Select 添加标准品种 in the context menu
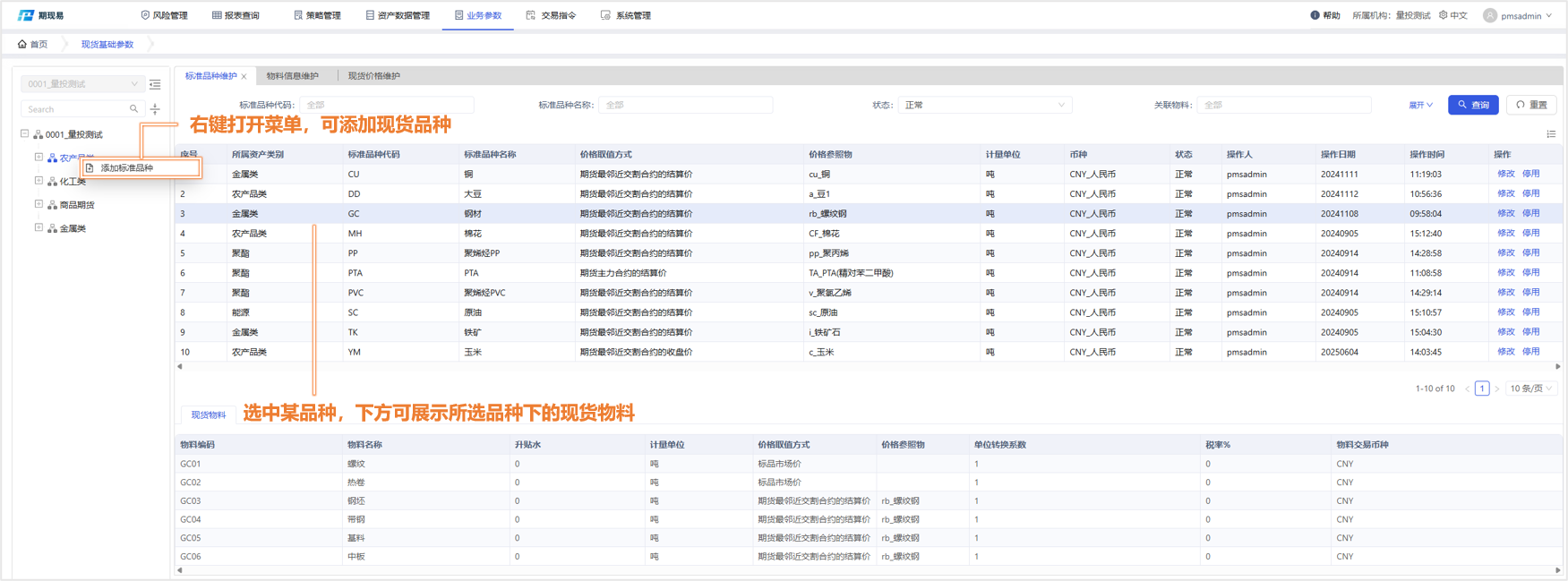 (126, 168)
